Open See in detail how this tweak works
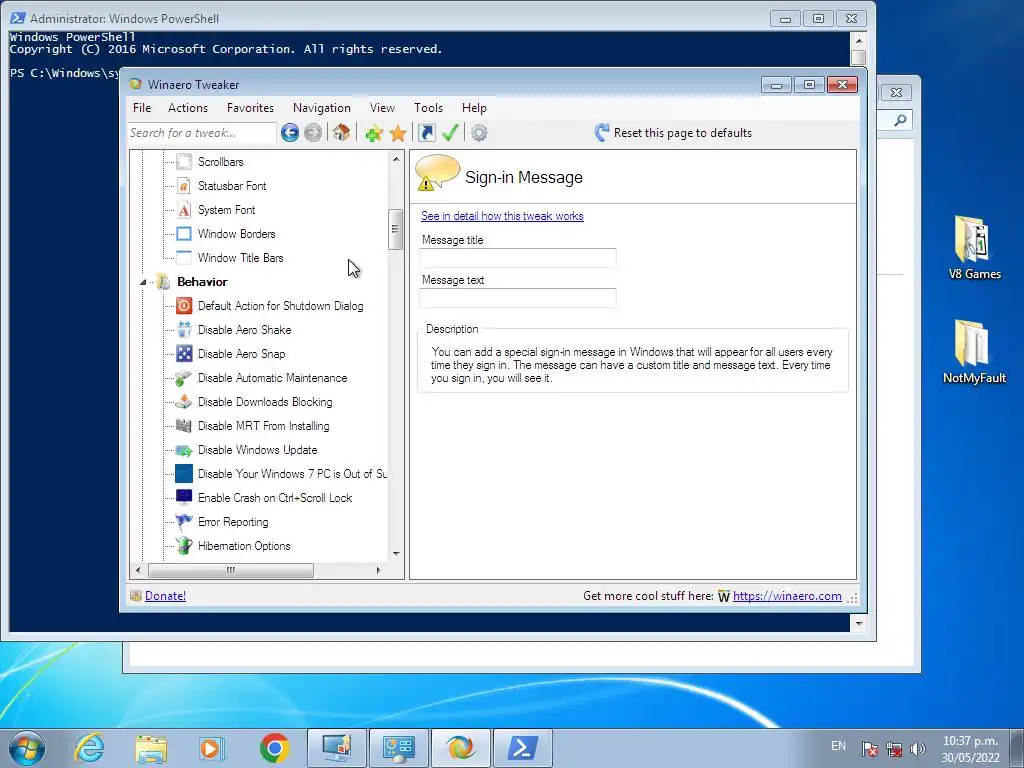The image size is (1024, 768). click(502, 216)
